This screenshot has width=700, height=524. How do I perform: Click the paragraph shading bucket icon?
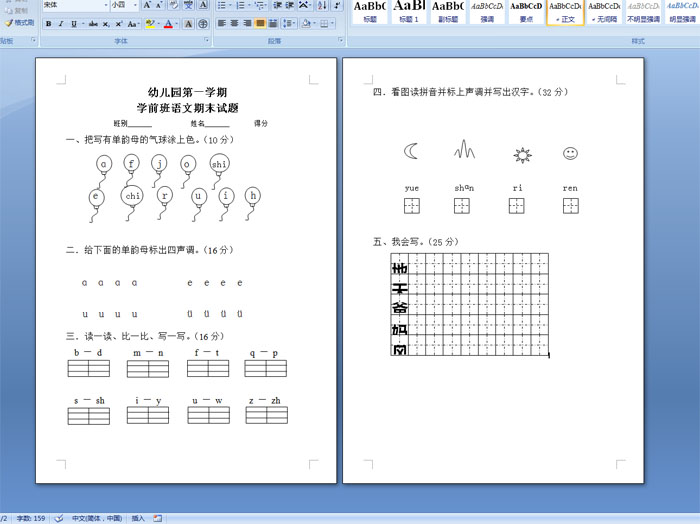[306, 23]
